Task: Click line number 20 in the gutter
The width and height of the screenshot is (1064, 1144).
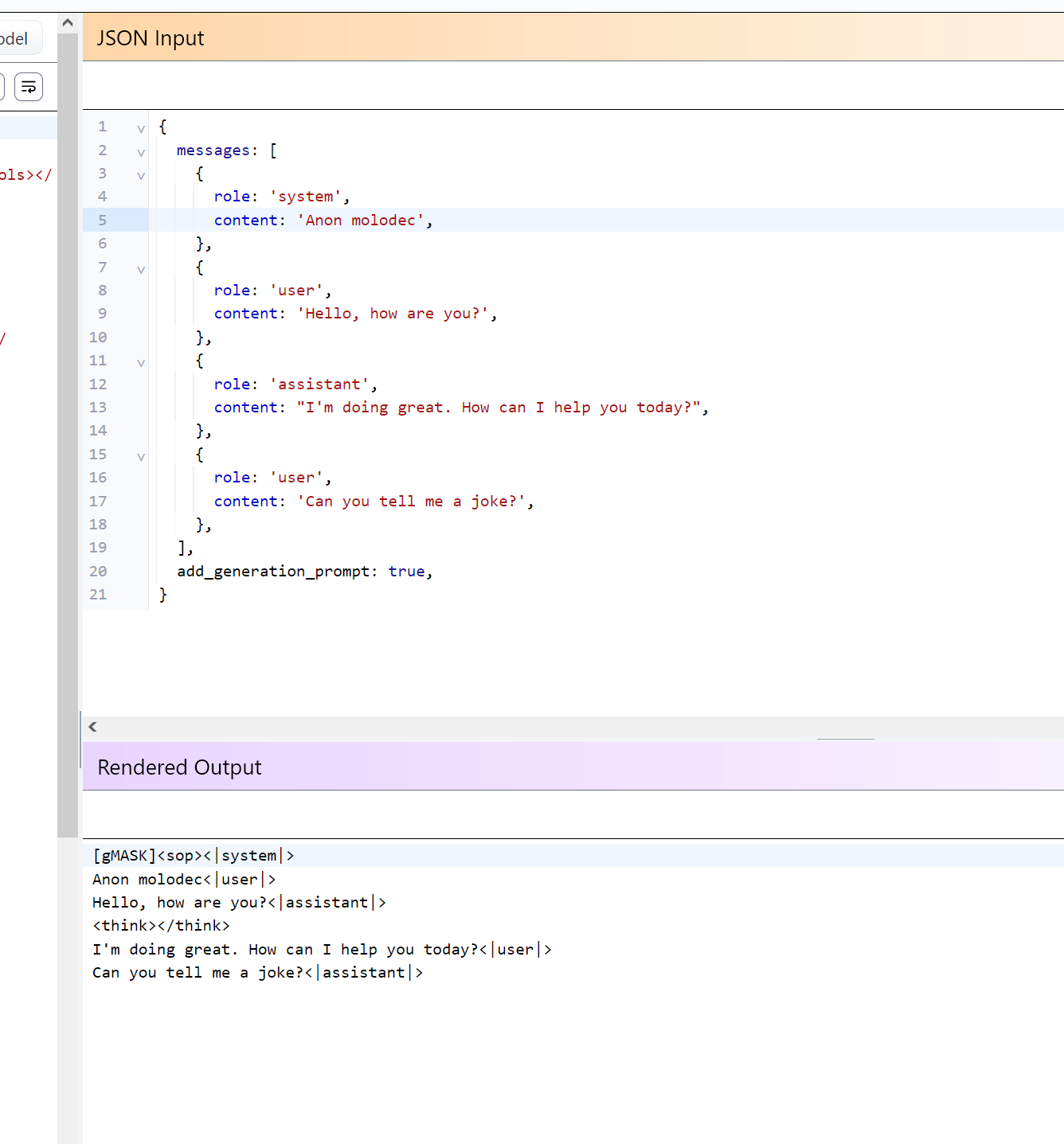Action: (x=98, y=572)
